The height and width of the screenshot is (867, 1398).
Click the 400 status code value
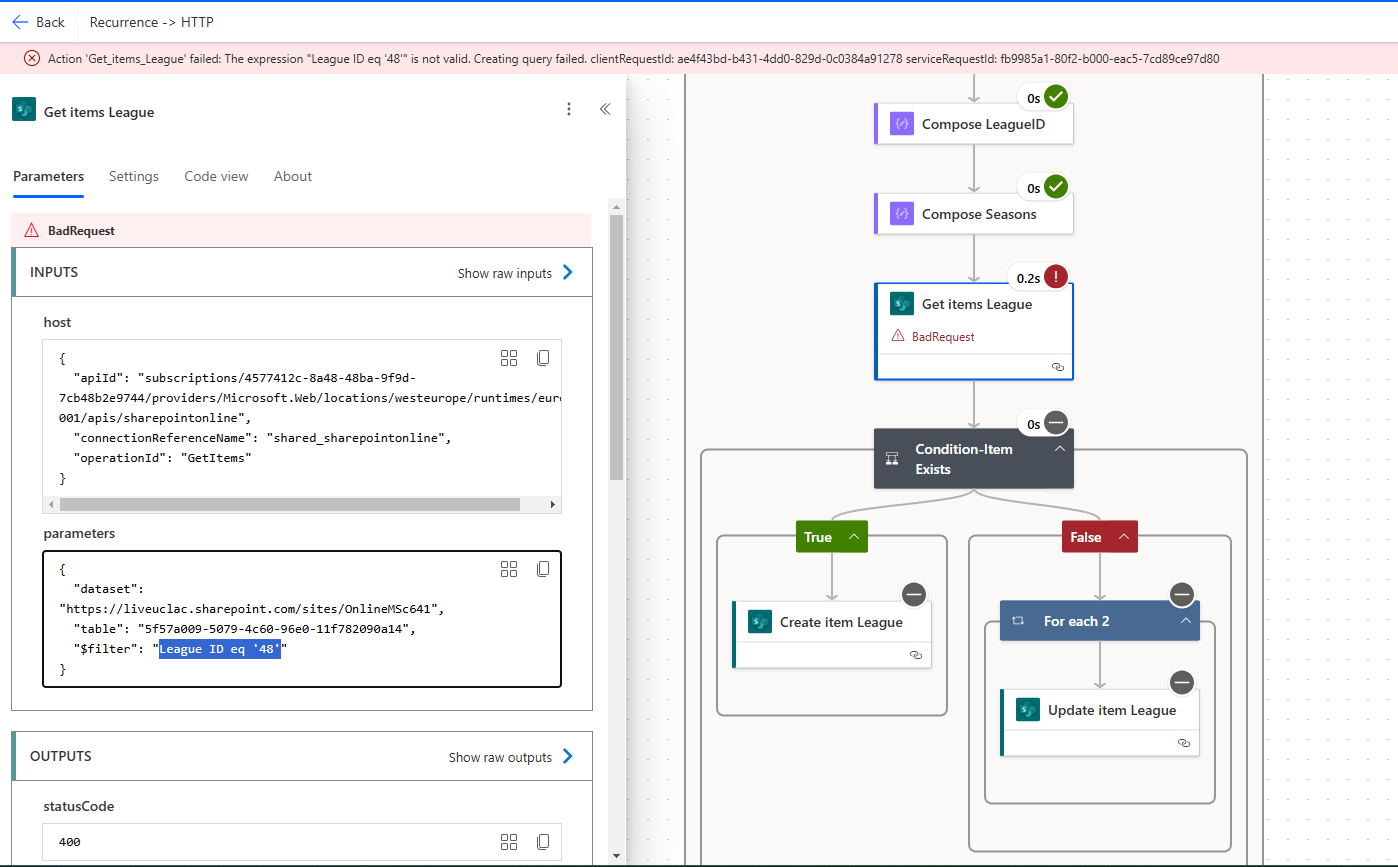click(x=70, y=842)
